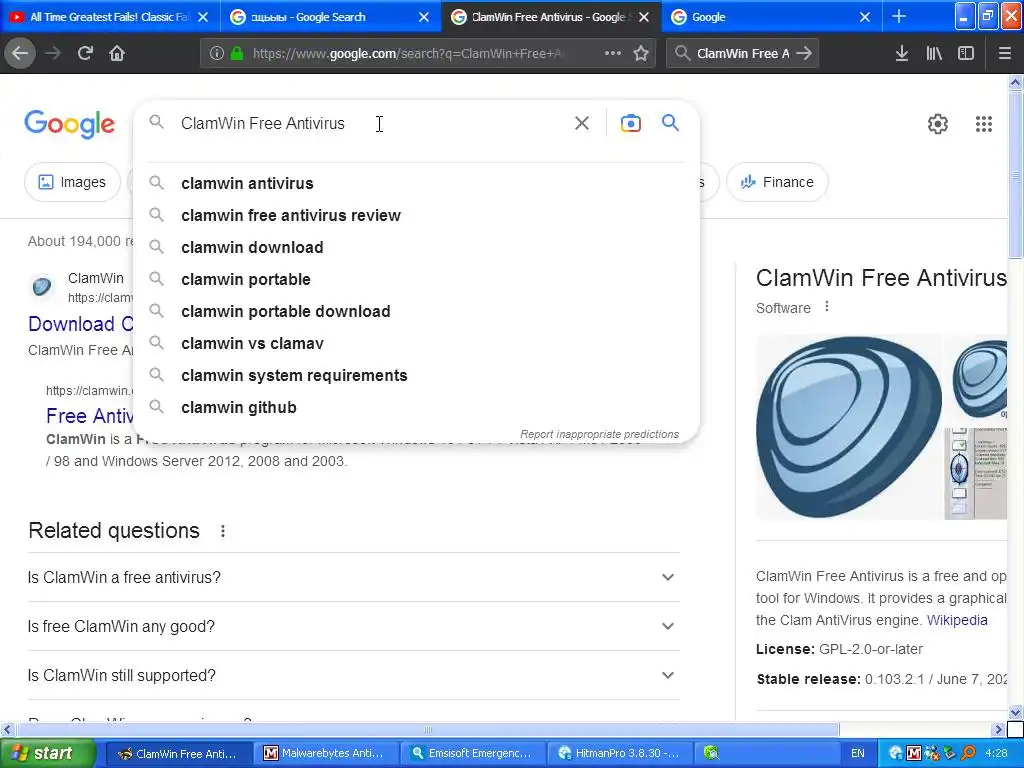Choose suggestion clamwin github
Screen dimensions: 1024x768
click(416, 408)
